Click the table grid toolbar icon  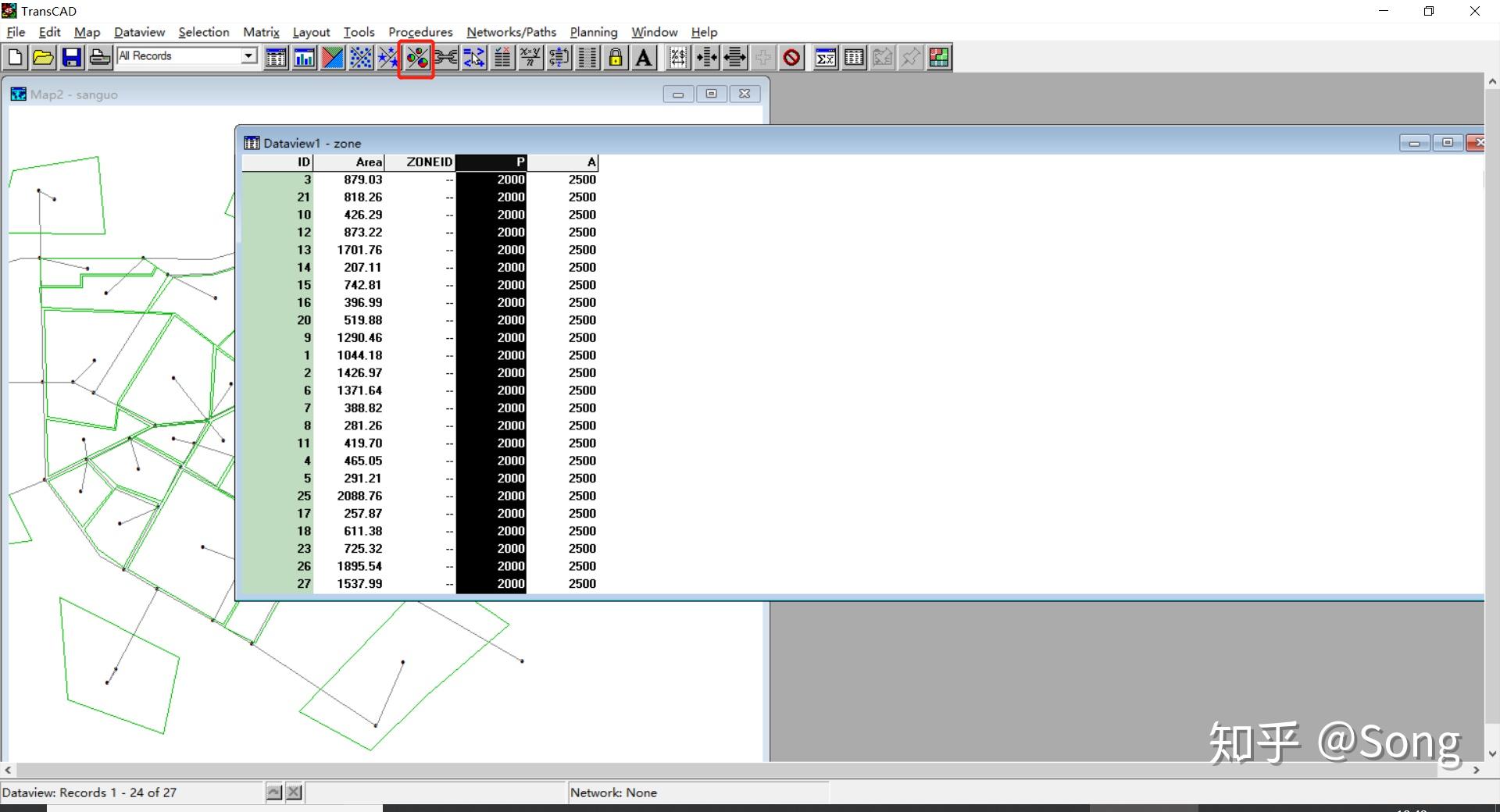pyautogui.click(x=854, y=57)
